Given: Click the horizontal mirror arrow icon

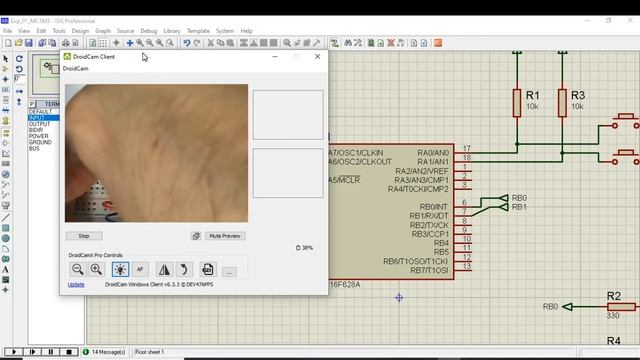Looking at the screenshot, I should tap(19, 91).
